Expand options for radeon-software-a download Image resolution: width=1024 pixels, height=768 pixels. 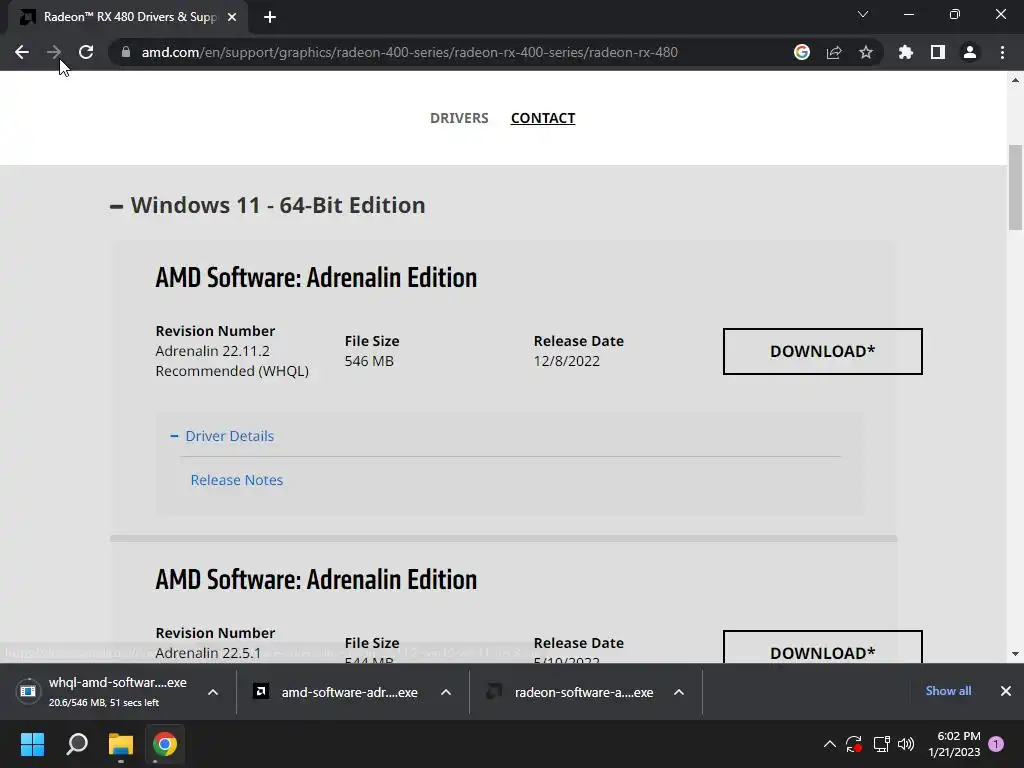[x=679, y=692]
